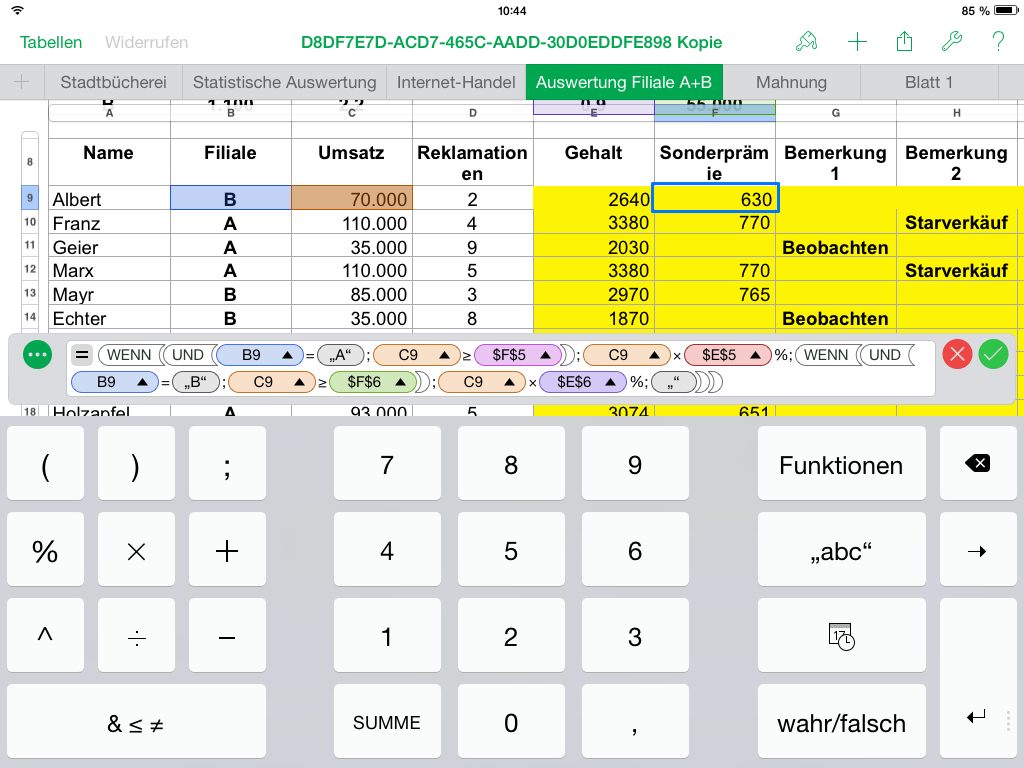Tap the SUMME key on the keyboard
Screen dimensions: 1024x768
(x=387, y=721)
